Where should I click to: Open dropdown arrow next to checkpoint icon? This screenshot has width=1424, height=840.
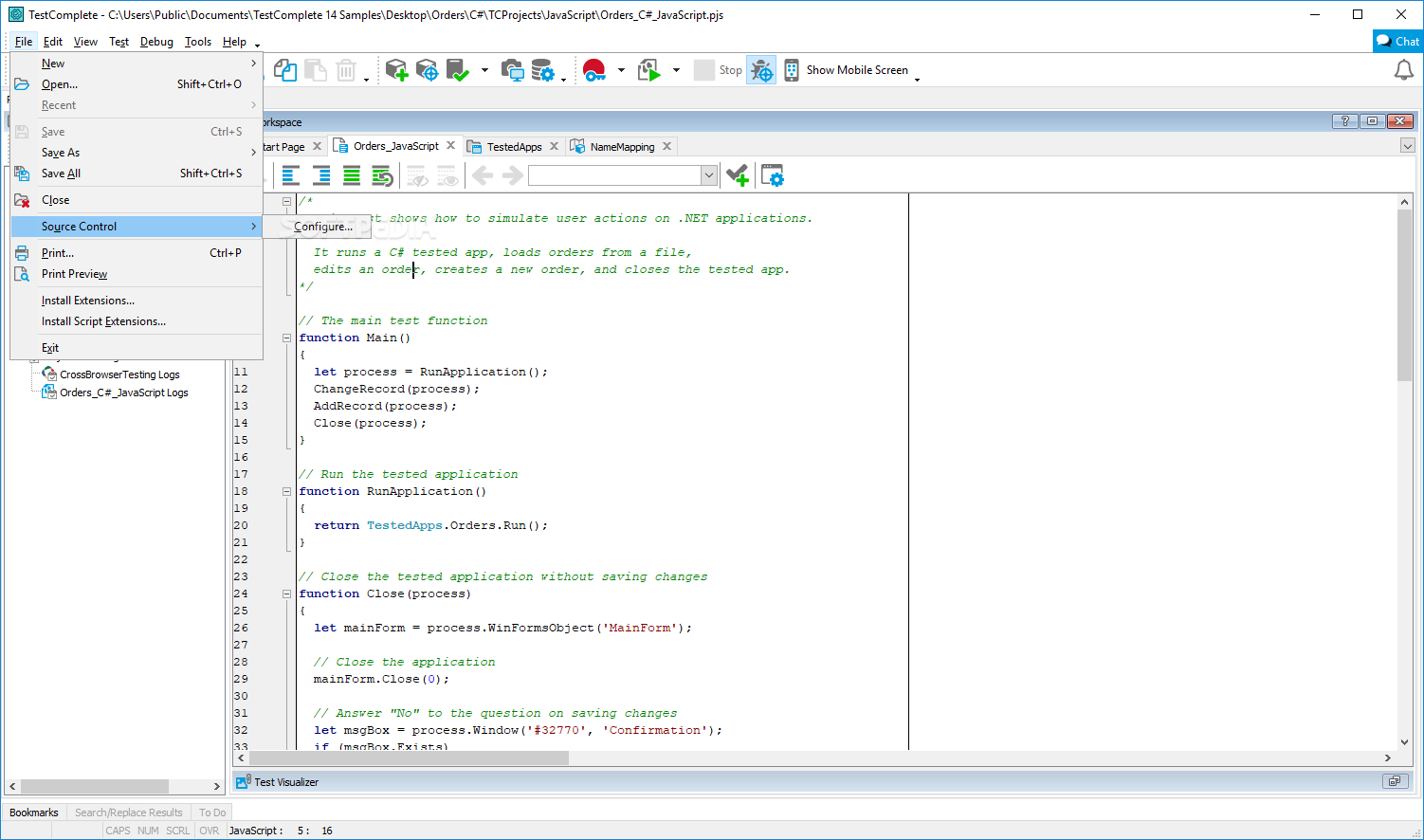pos(484,70)
